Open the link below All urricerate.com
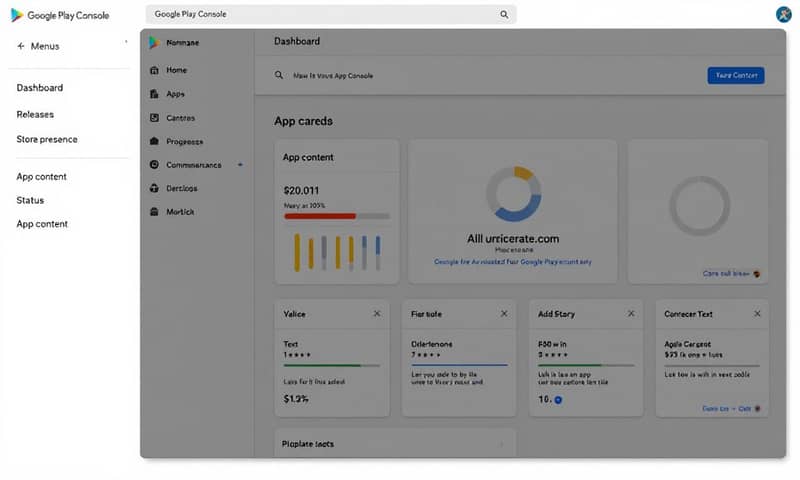The width and height of the screenshot is (800, 480). 513,262
